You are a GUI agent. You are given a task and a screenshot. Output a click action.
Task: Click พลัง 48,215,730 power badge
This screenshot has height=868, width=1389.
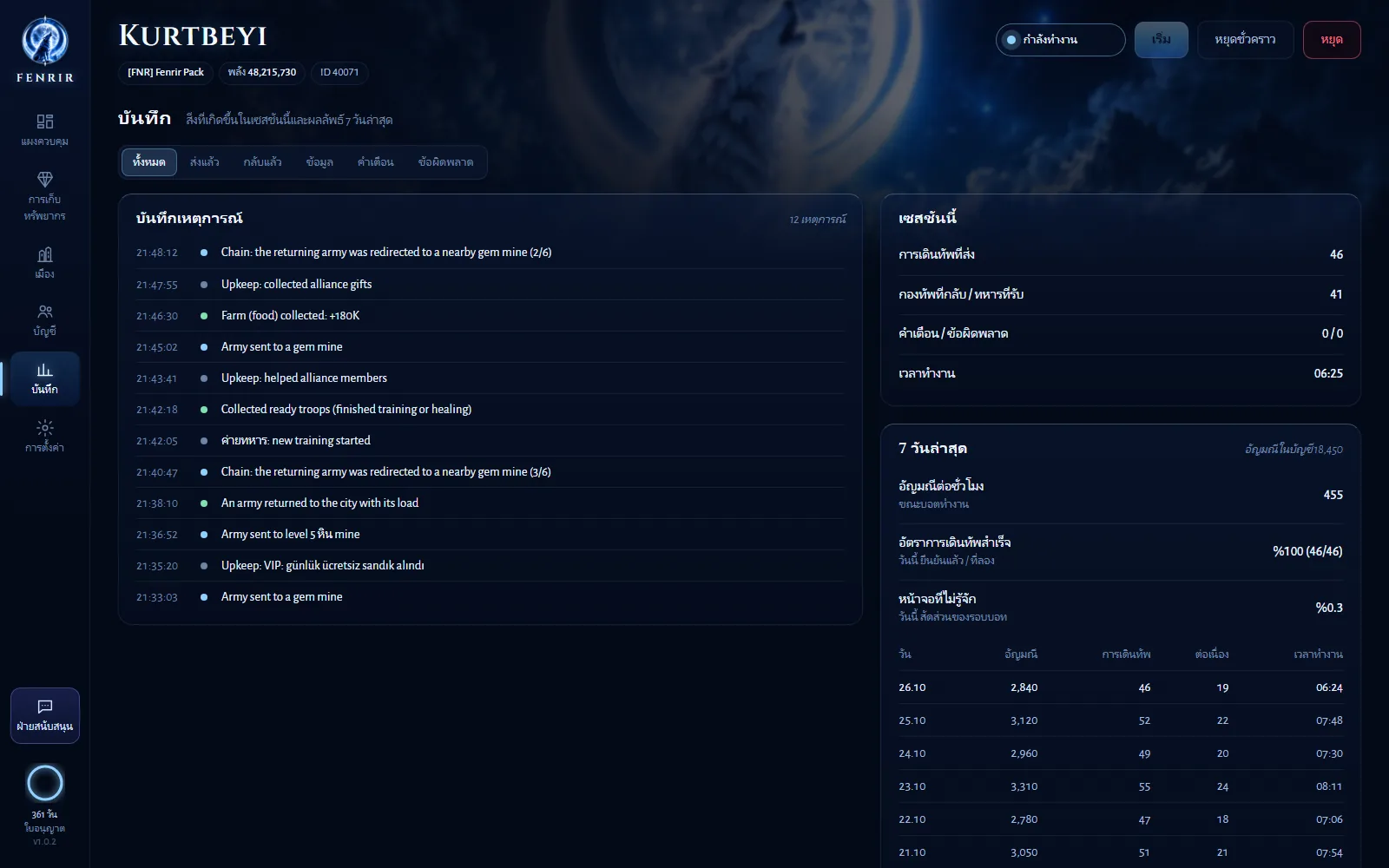pyautogui.click(x=262, y=72)
